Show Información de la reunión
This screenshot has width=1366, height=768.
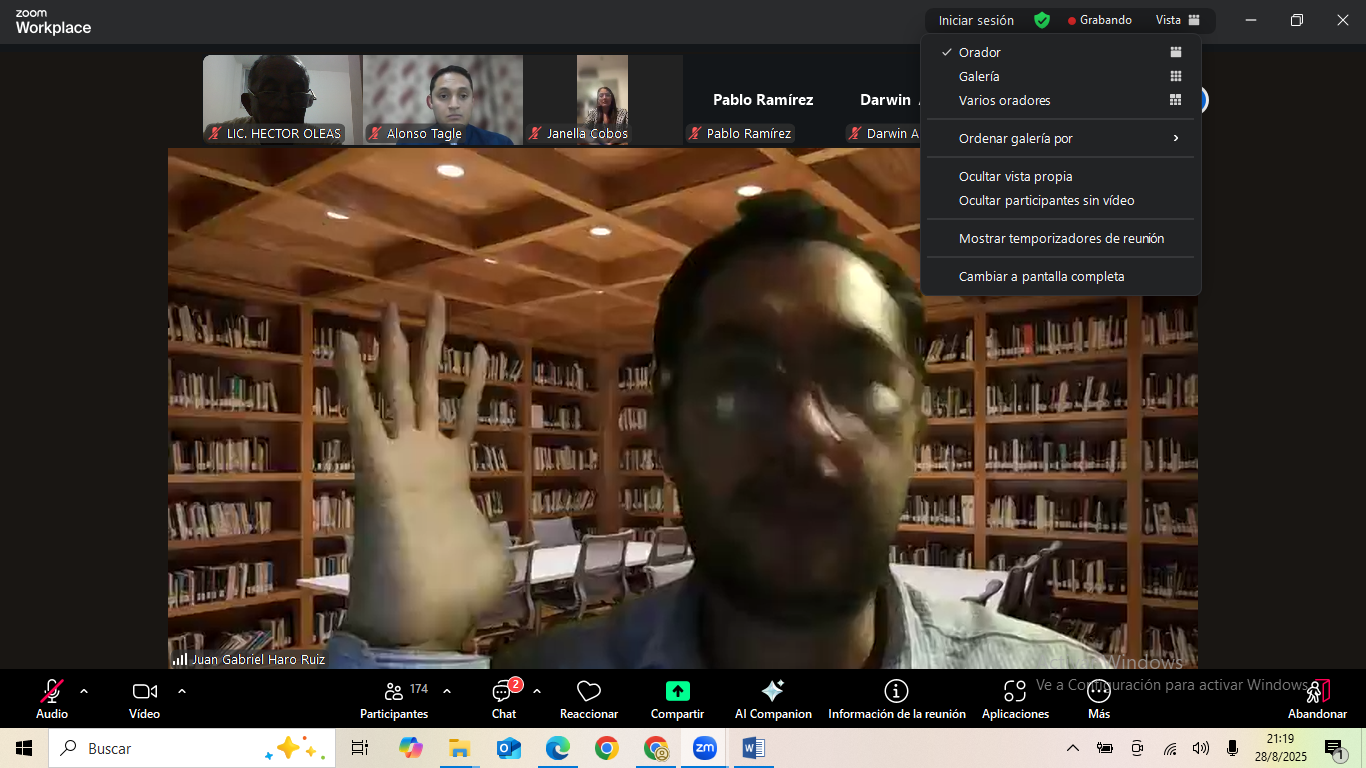point(896,692)
